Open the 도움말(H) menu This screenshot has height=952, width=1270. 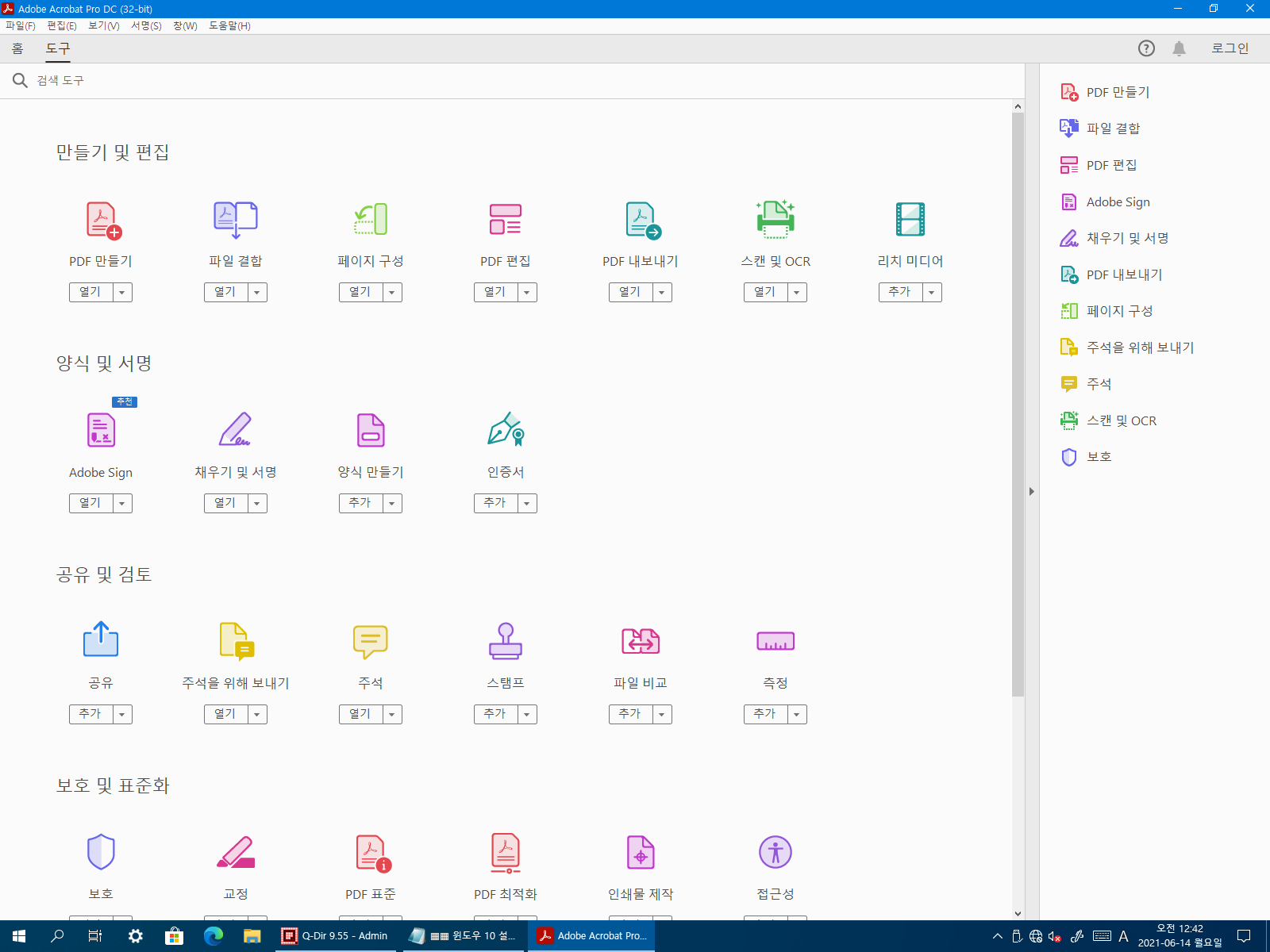coord(229,25)
